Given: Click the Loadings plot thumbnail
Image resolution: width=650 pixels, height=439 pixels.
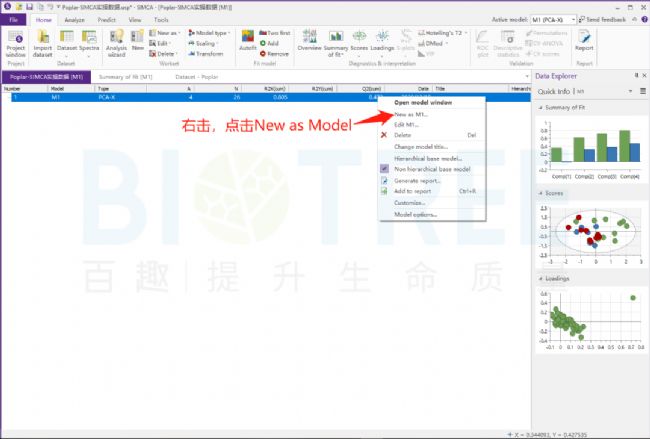Looking at the screenshot, I should (x=590, y=320).
